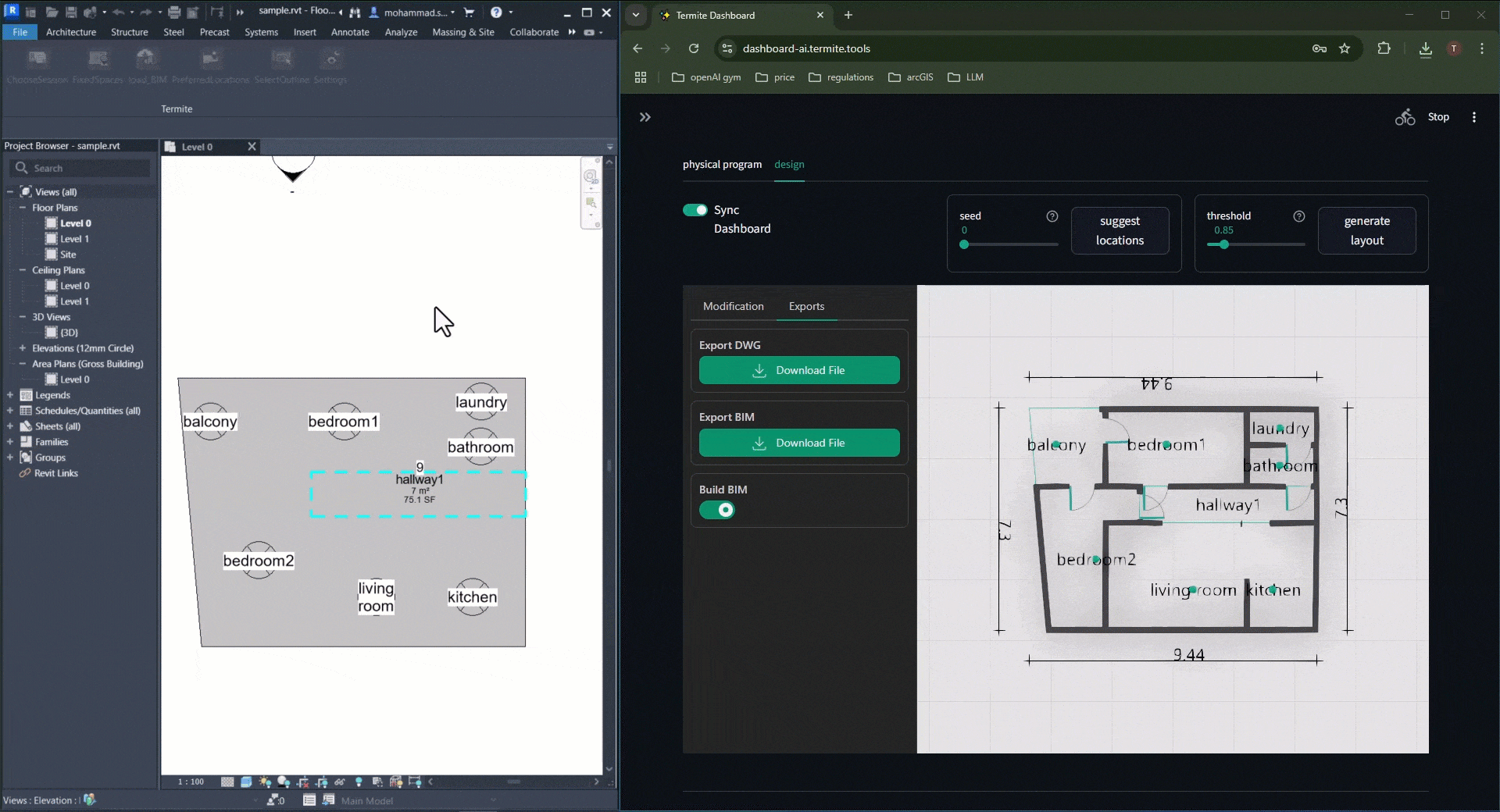Collapse the Floor Plans tree node

point(23,208)
